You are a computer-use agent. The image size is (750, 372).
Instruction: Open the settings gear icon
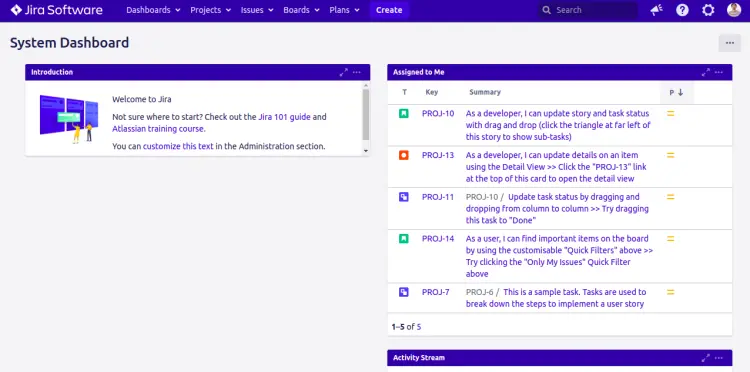(x=708, y=10)
